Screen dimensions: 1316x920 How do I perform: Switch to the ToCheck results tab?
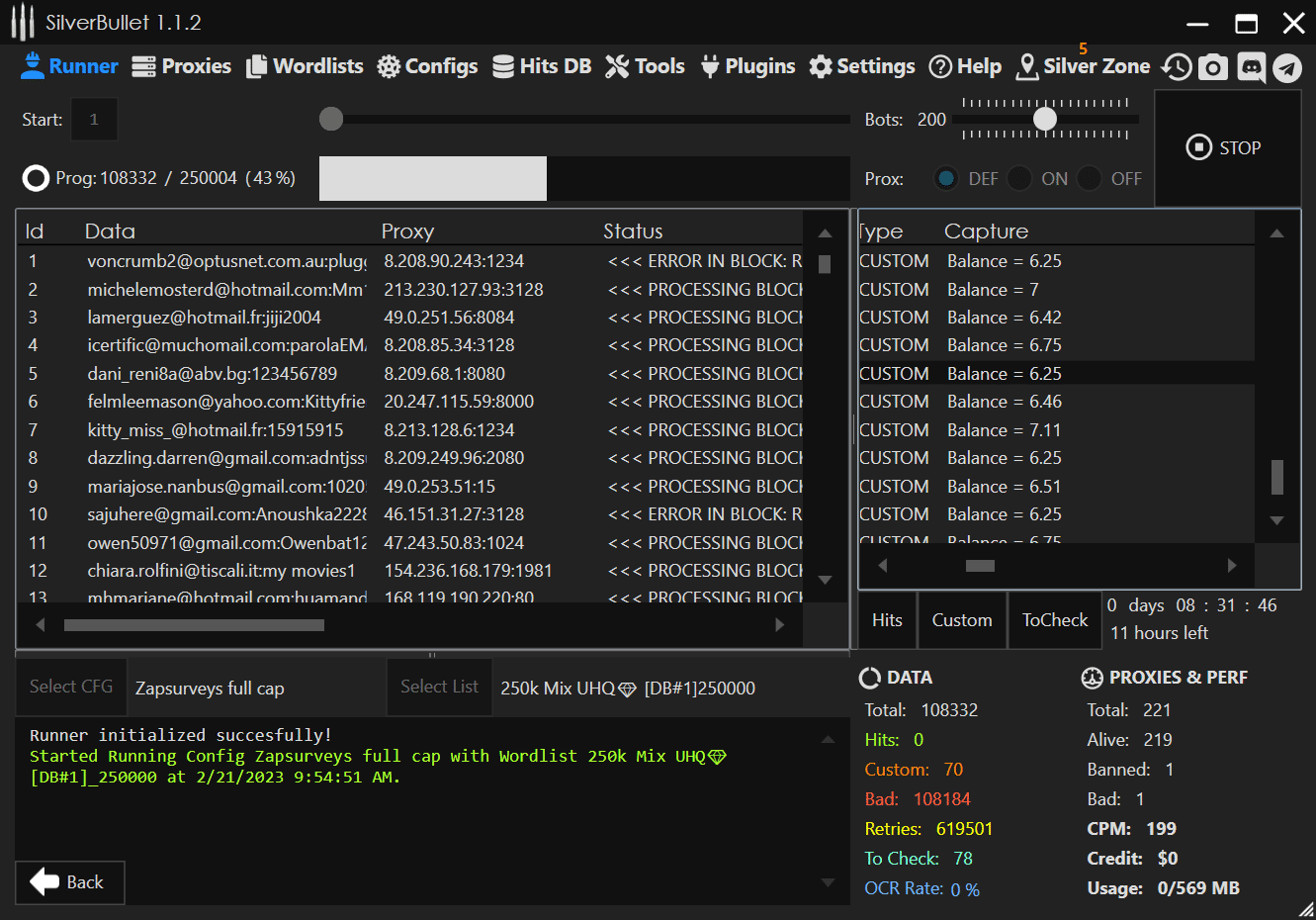point(1054,620)
